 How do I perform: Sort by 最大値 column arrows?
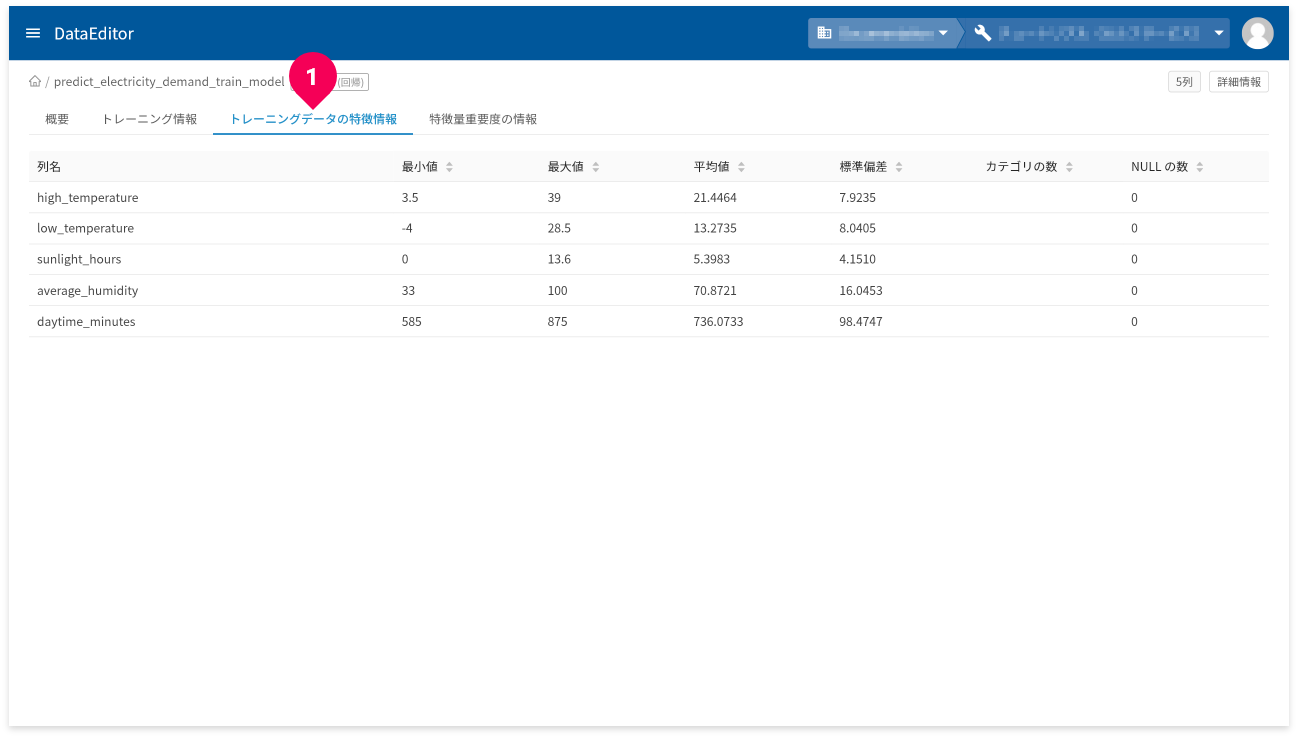(x=595, y=167)
